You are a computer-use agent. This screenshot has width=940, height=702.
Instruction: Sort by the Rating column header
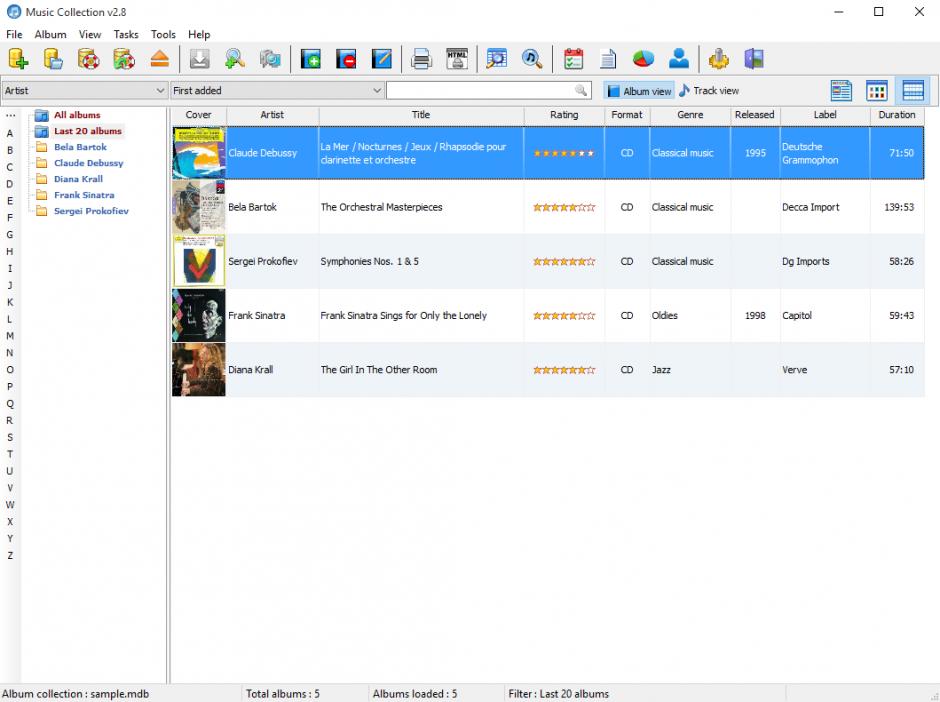click(564, 115)
